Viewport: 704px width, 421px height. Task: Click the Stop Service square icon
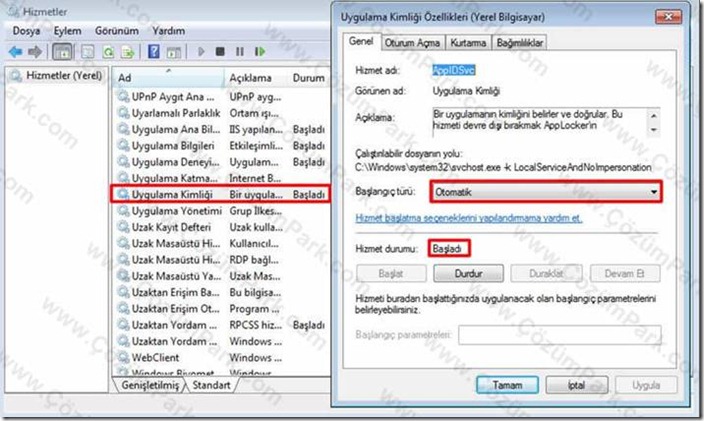click(220, 52)
